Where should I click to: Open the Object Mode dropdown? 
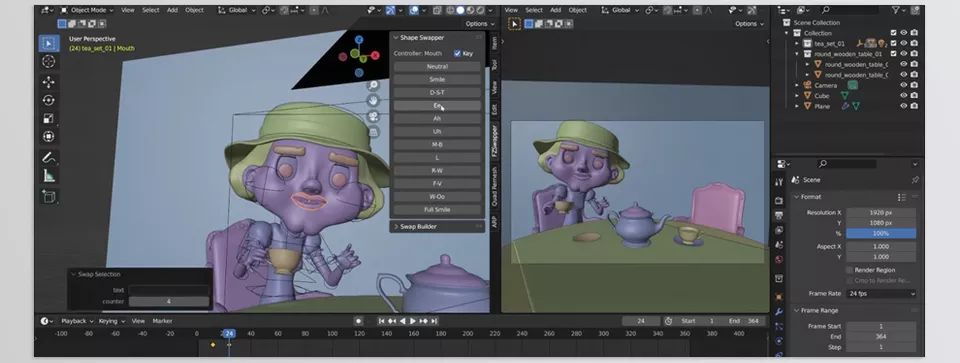[x=88, y=10]
